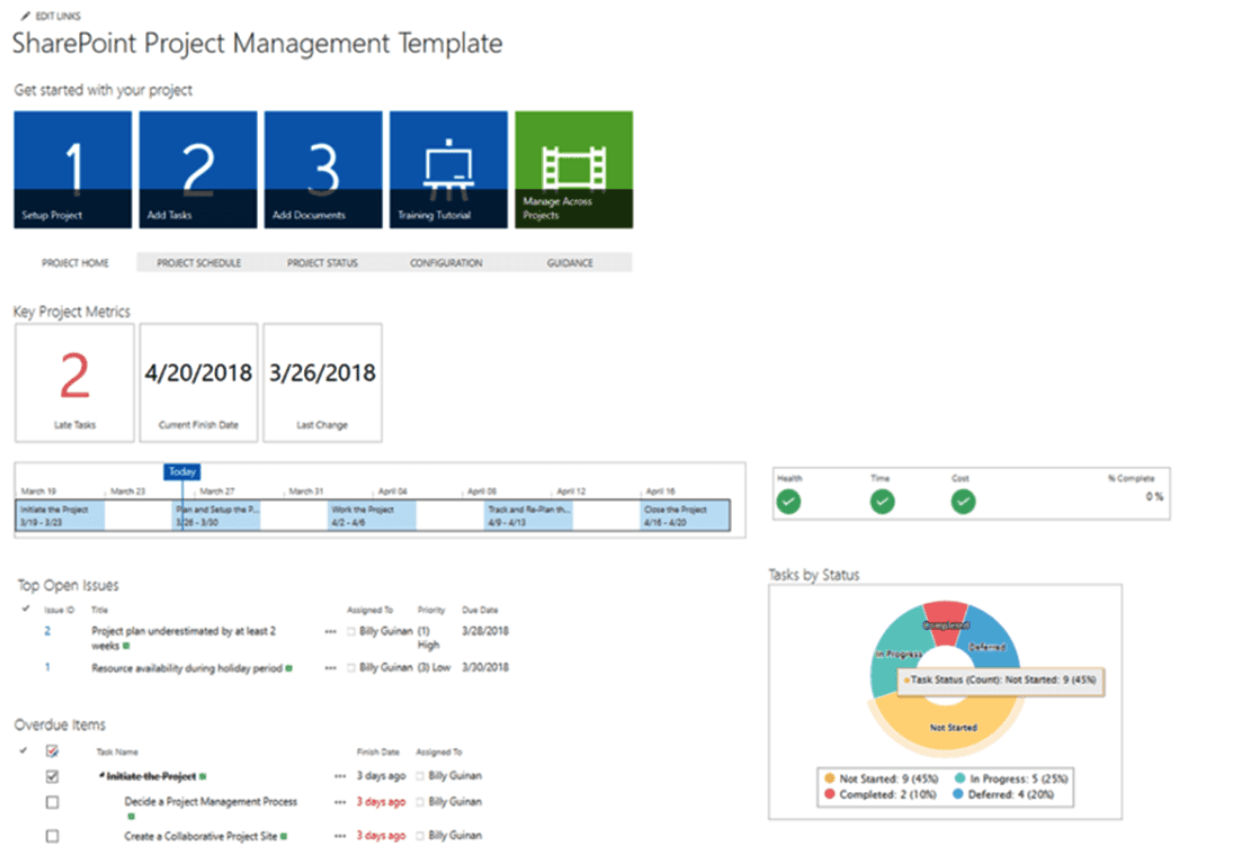The height and width of the screenshot is (856, 1252).
Task: Toggle the select-all checkbox in Overdue Items header
Action: [x=53, y=751]
